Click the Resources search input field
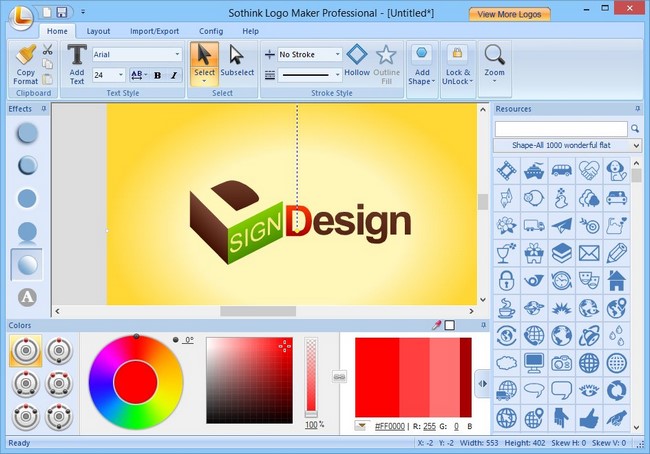 (561, 128)
